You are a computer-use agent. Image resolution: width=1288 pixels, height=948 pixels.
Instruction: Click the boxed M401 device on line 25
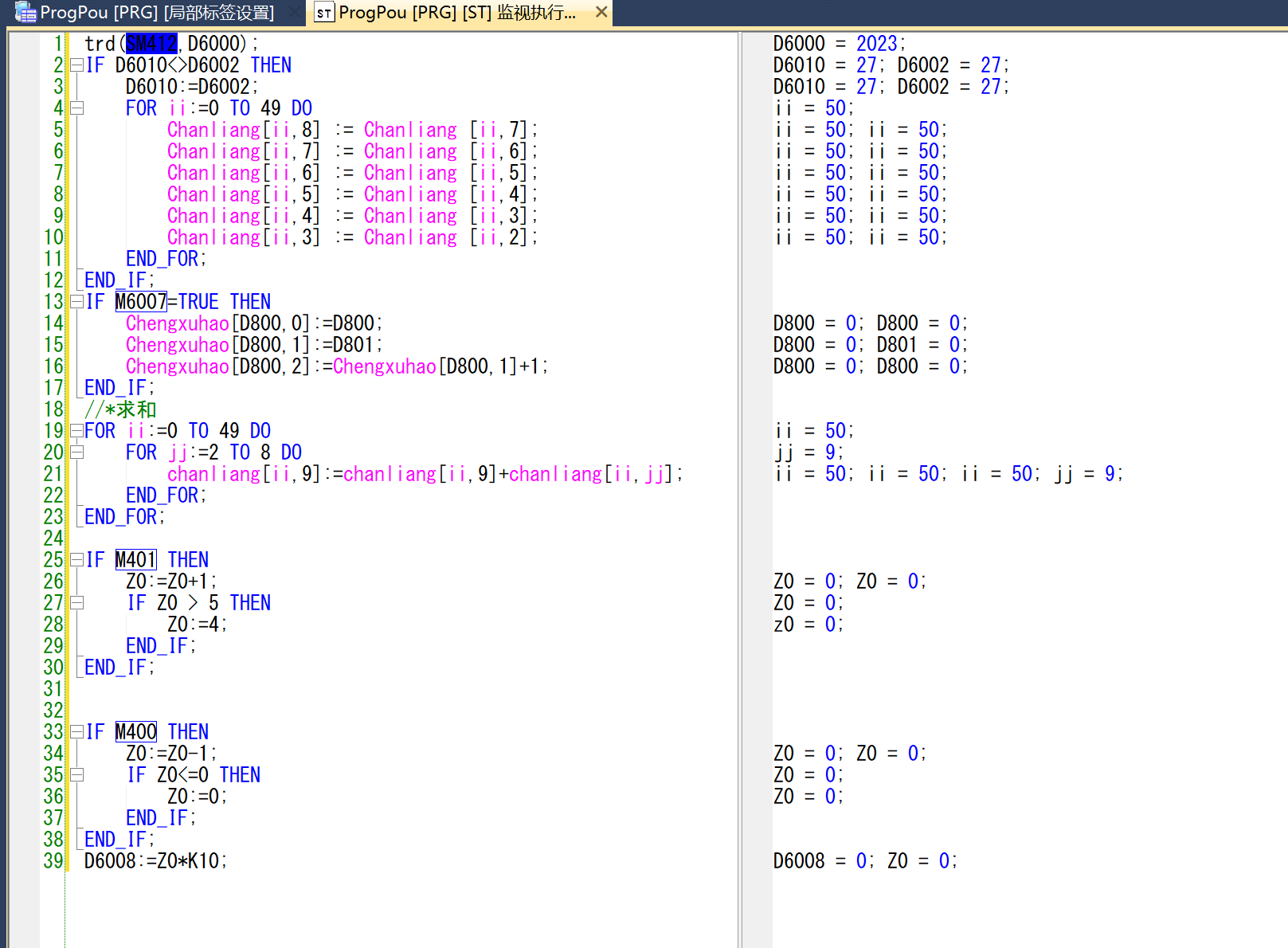(135, 560)
